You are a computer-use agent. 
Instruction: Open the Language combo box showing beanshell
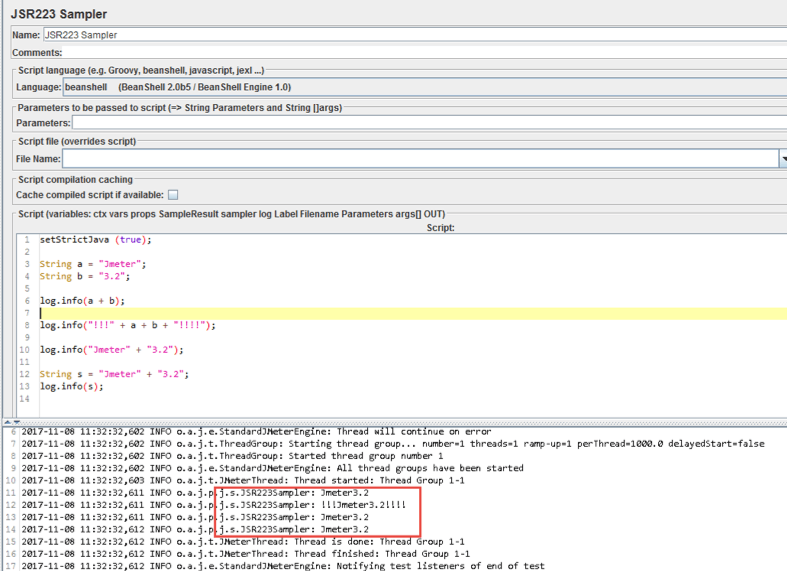click(x=425, y=87)
